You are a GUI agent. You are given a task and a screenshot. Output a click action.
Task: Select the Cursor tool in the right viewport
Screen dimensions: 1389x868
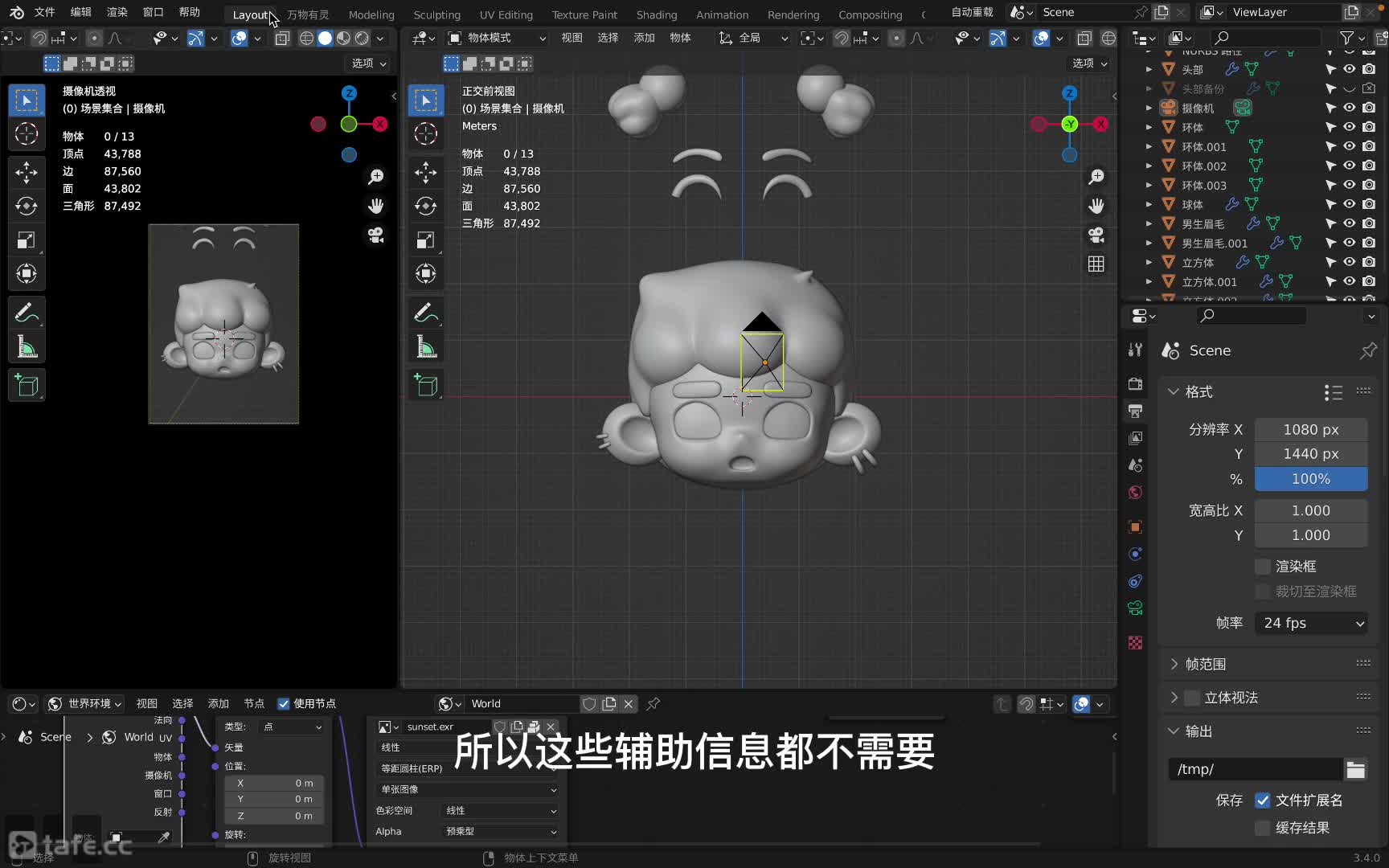point(426,134)
